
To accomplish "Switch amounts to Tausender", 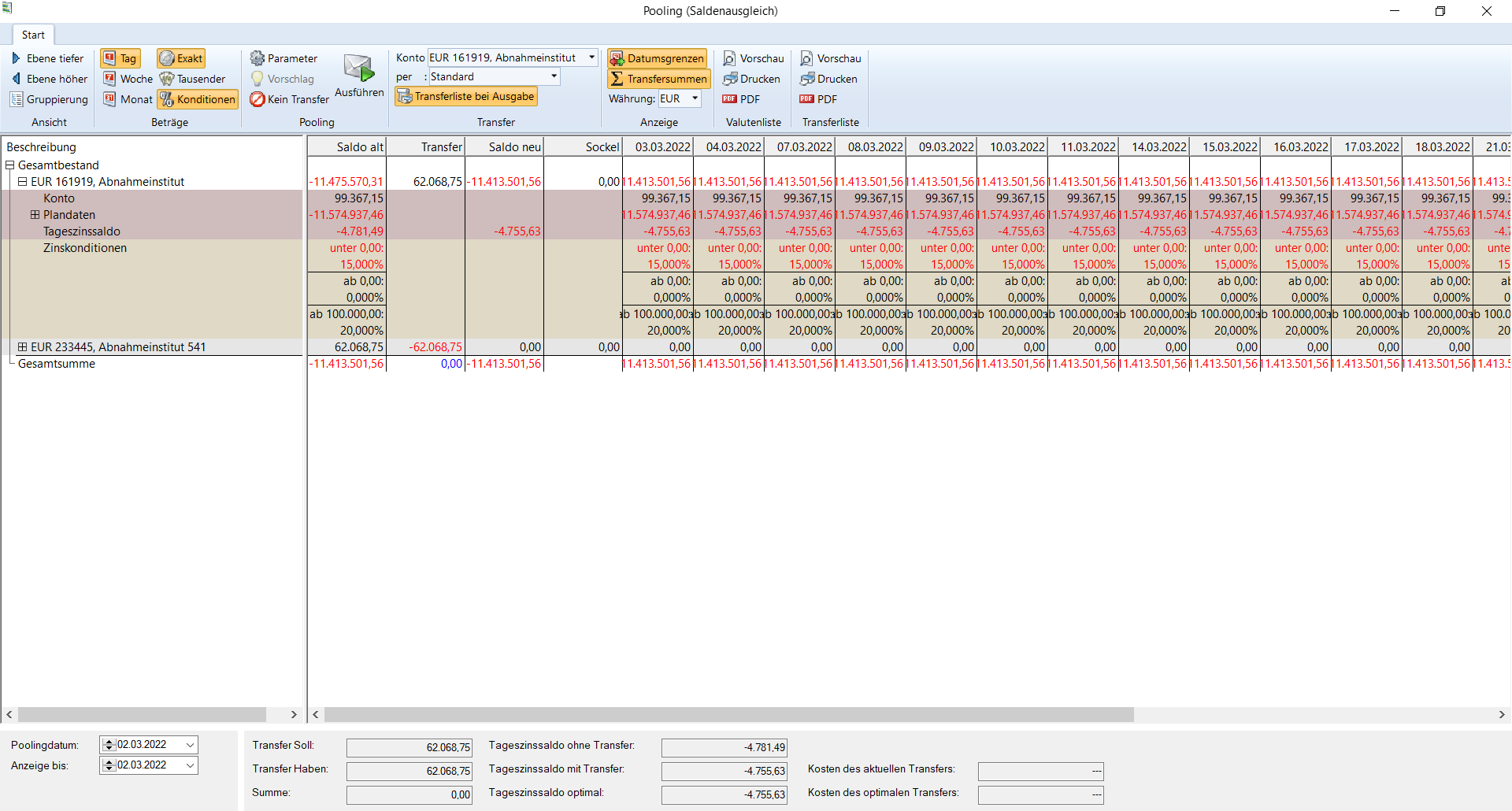I will 192,79.
